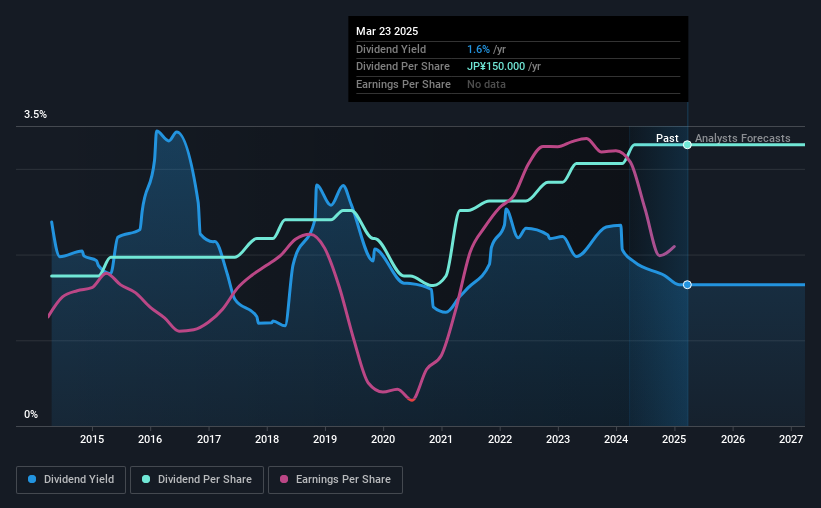The width and height of the screenshot is (821, 508).
Task: Click the 2017 x-axis label
Action: (x=209, y=439)
